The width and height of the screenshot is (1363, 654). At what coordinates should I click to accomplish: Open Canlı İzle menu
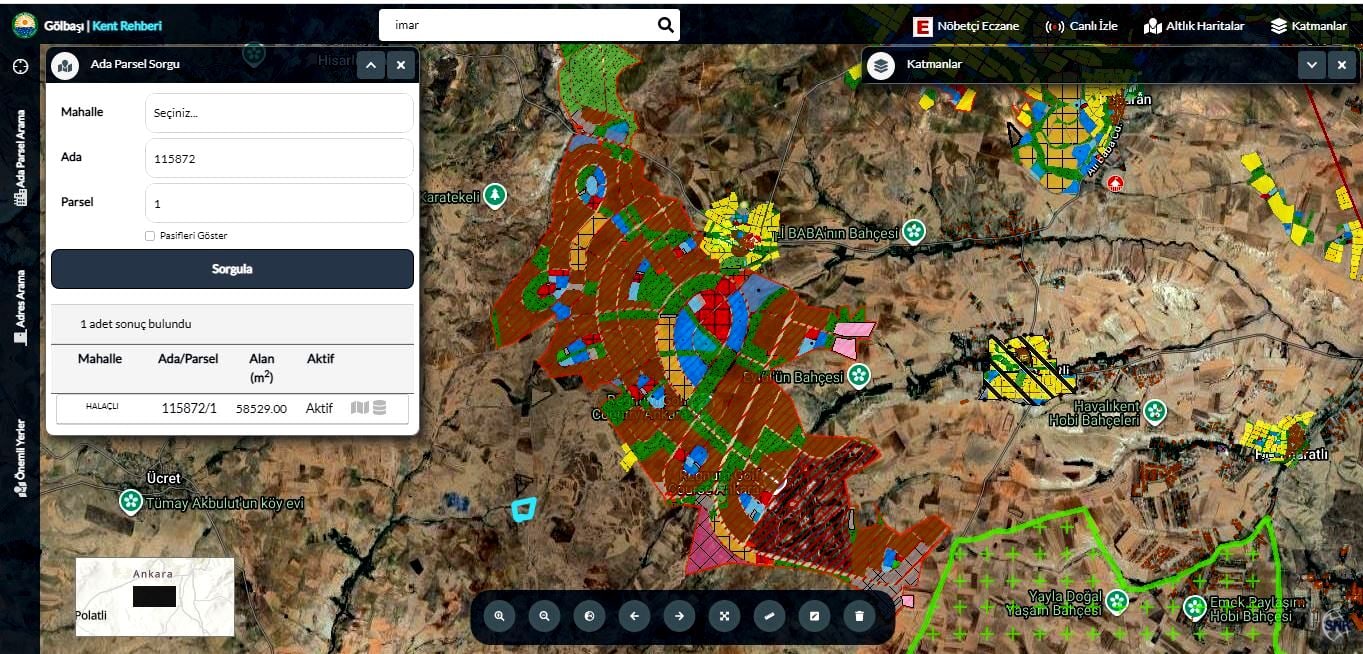pos(1081,26)
